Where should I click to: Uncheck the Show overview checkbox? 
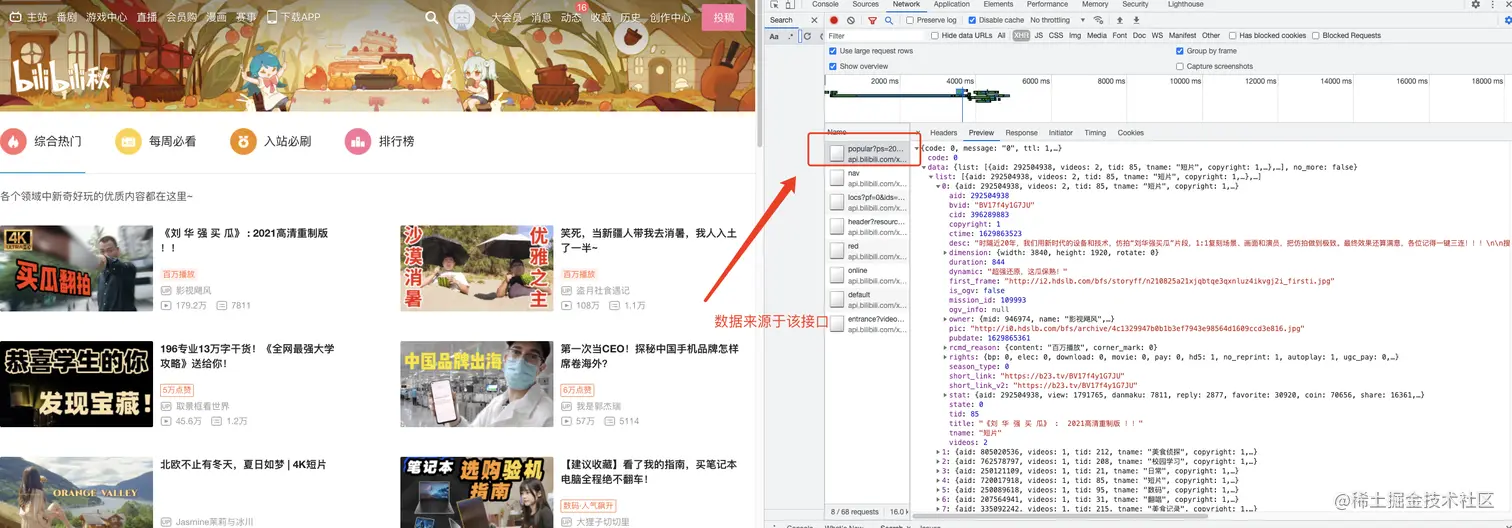tap(833, 66)
